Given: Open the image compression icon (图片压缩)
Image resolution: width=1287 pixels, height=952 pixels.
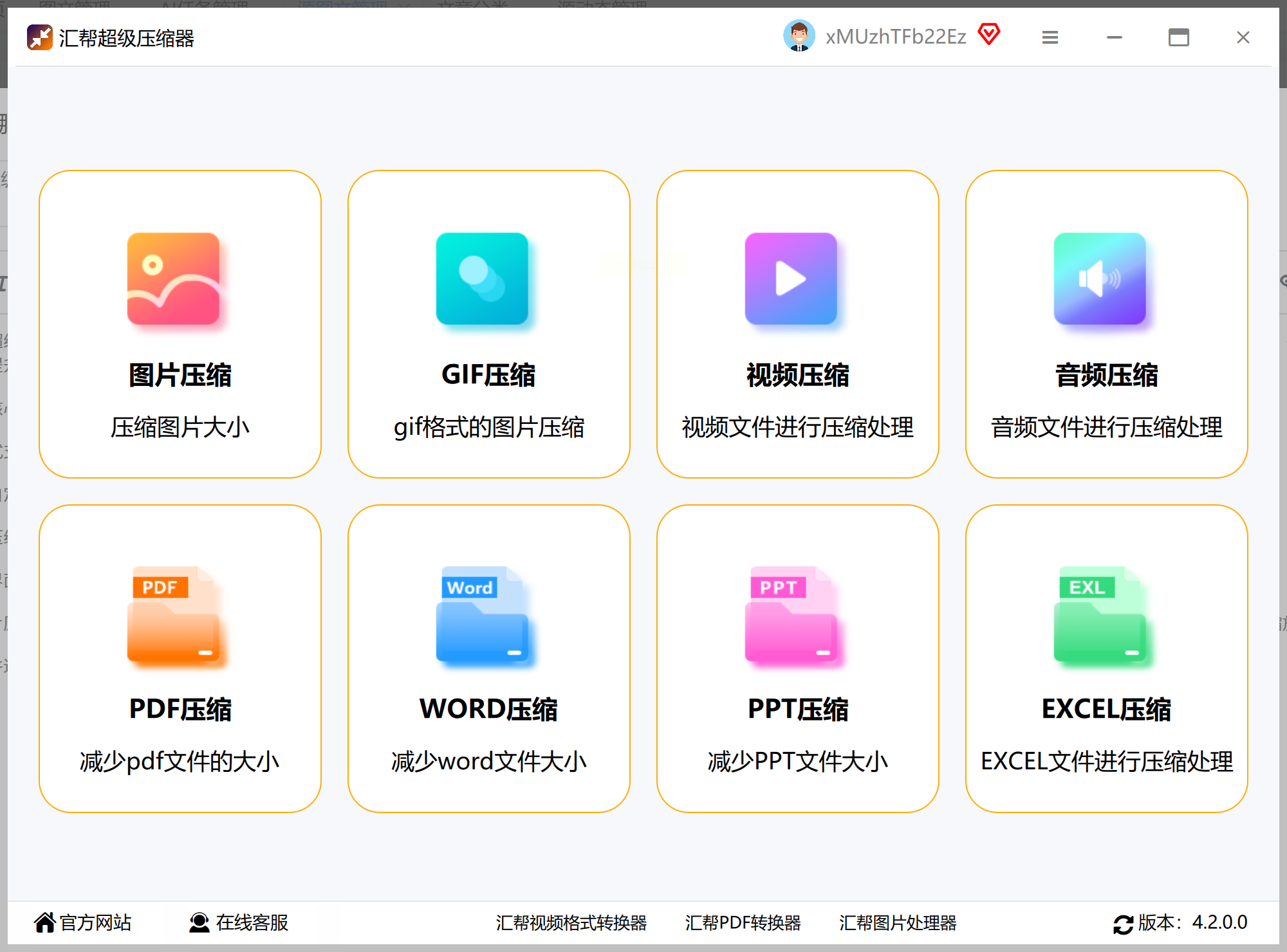Looking at the screenshot, I should pos(173,279).
